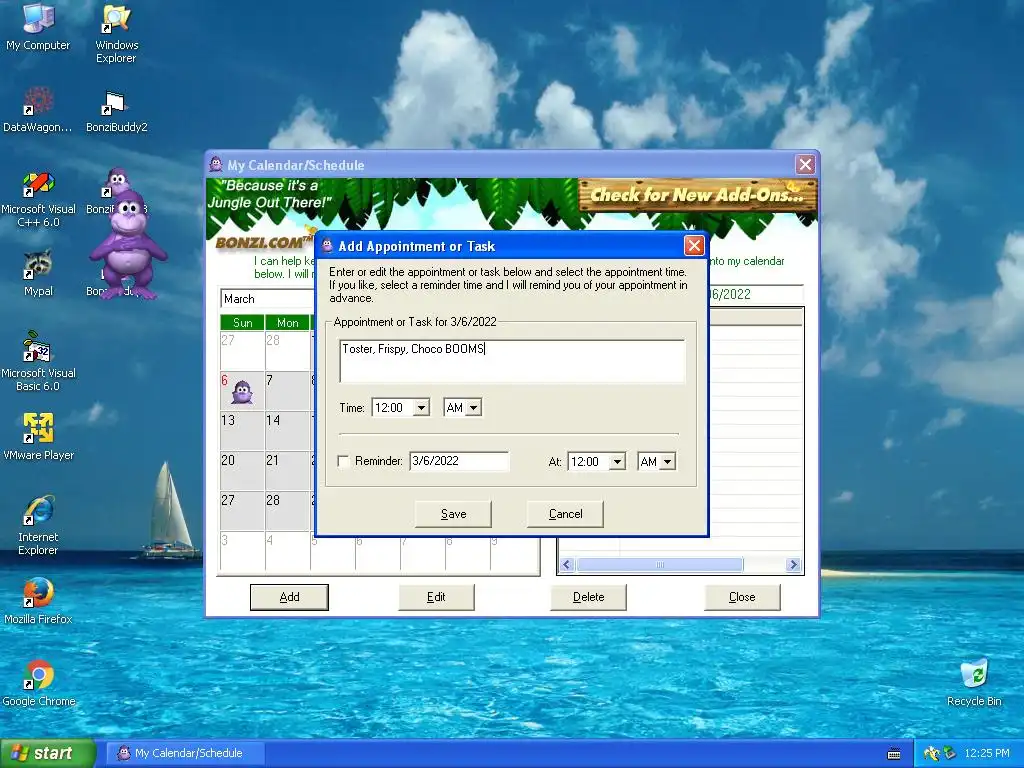Open the appointment AM/PM dropdown

[474, 408]
